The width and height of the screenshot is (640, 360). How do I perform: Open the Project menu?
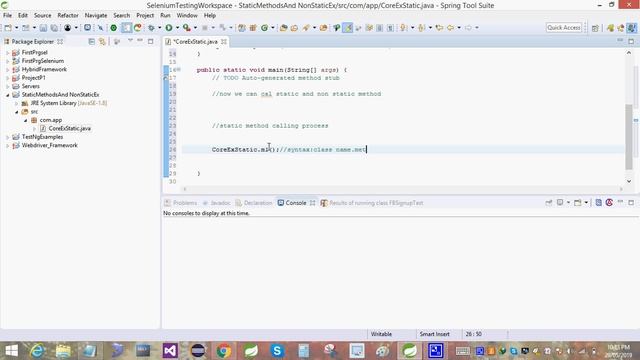pyautogui.click(x=145, y=16)
